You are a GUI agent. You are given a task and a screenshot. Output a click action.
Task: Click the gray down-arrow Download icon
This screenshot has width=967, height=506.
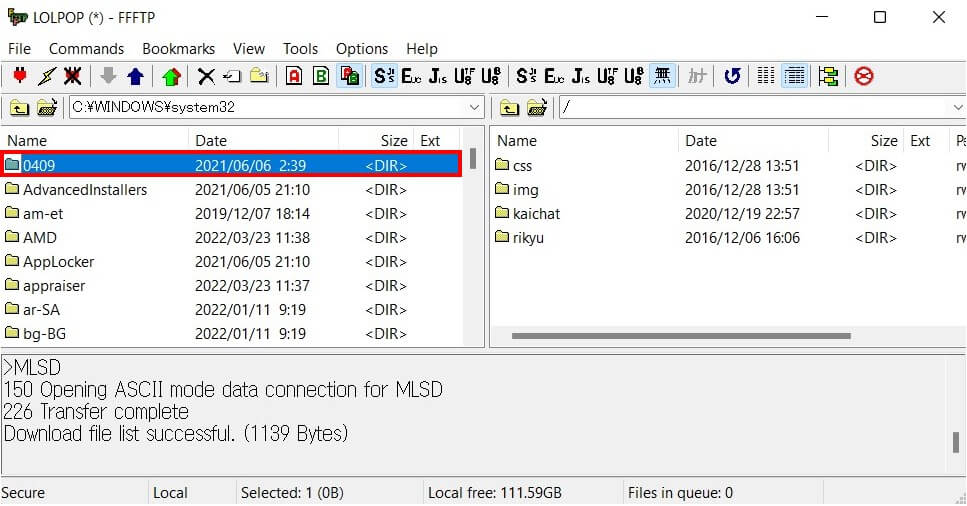pyautogui.click(x=108, y=76)
